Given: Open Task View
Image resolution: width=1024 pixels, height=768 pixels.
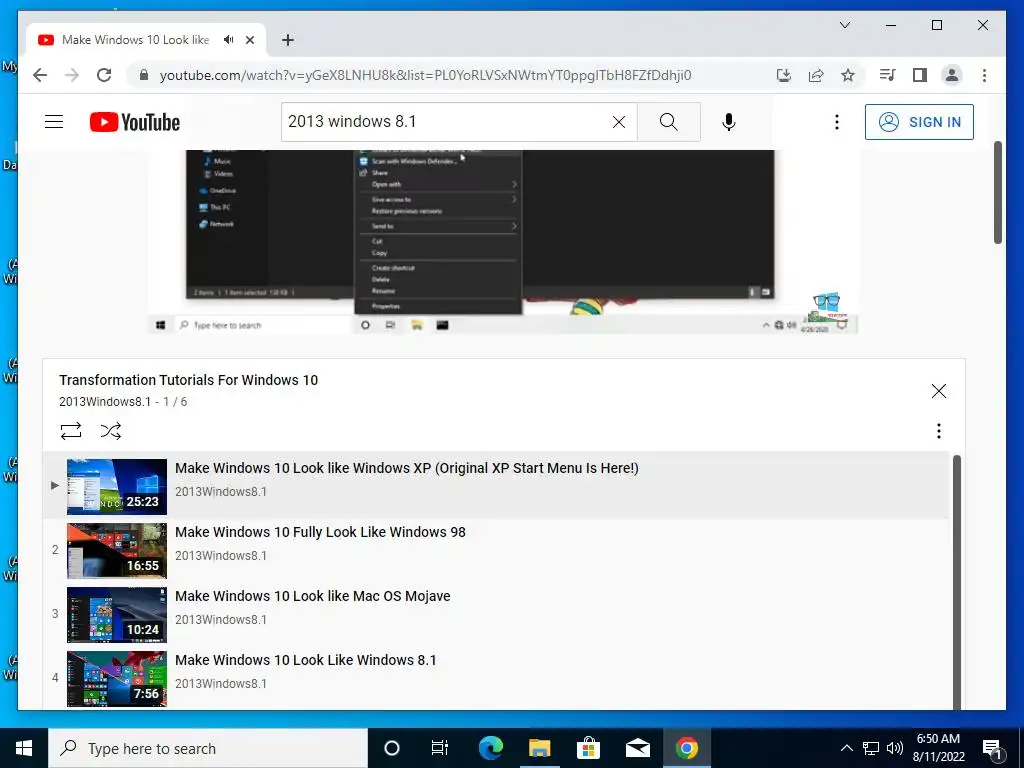Looking at the screenshot, I should [440, 748].
